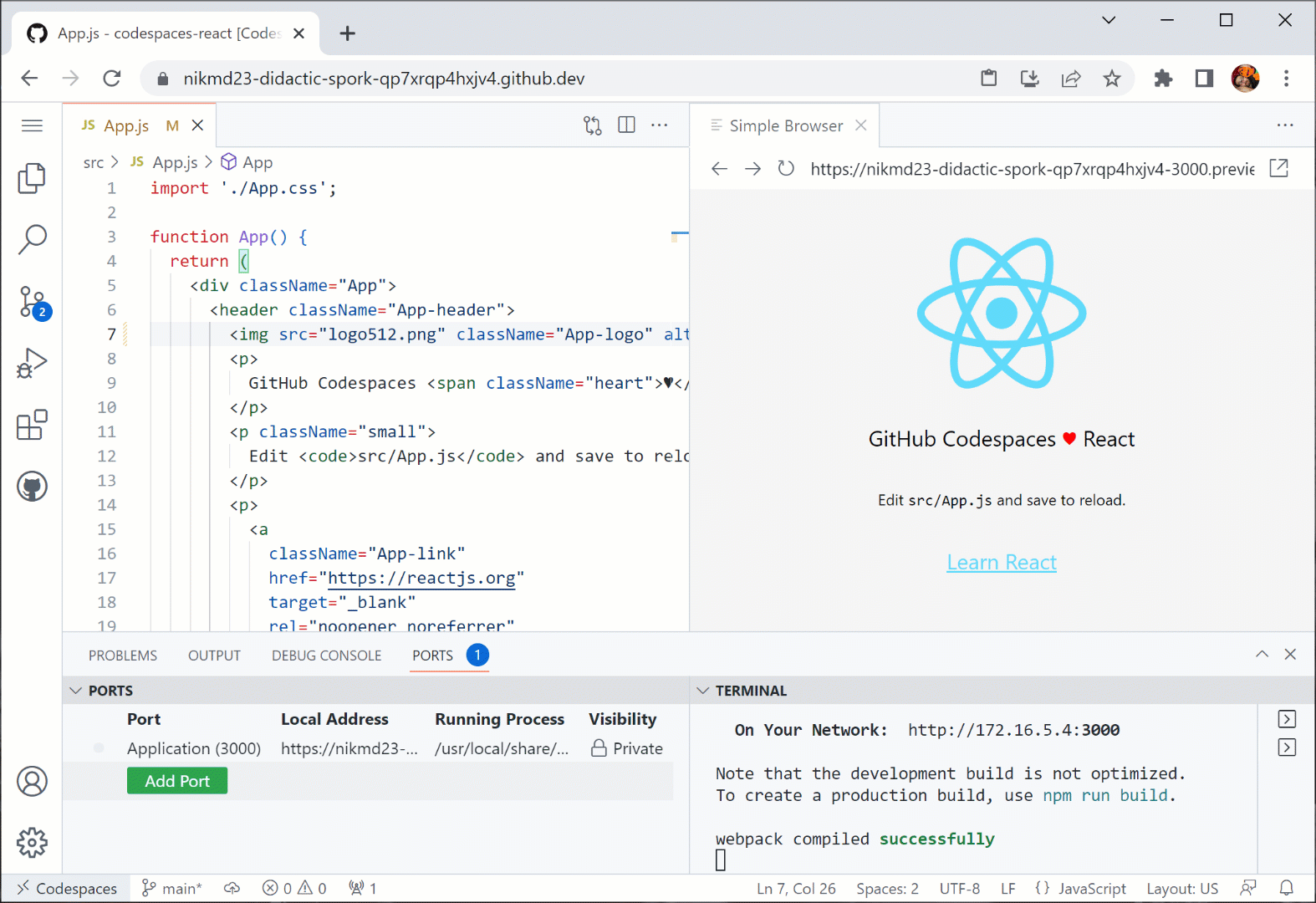Reload the Simple Browser preview

[785, 169]
